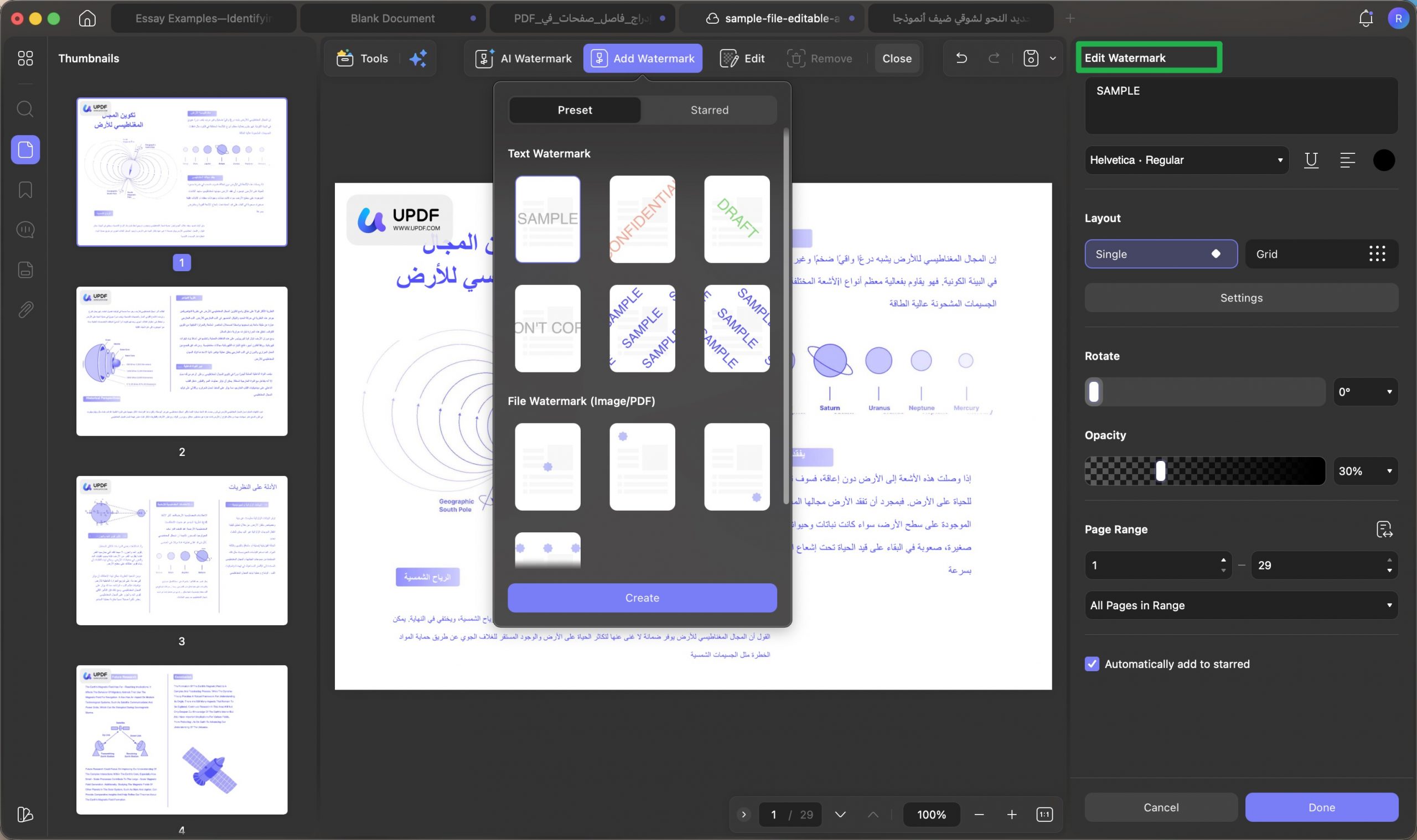Click Cancel in Edit Watermark panel

pyautogui.click(x=1161, y=807)
